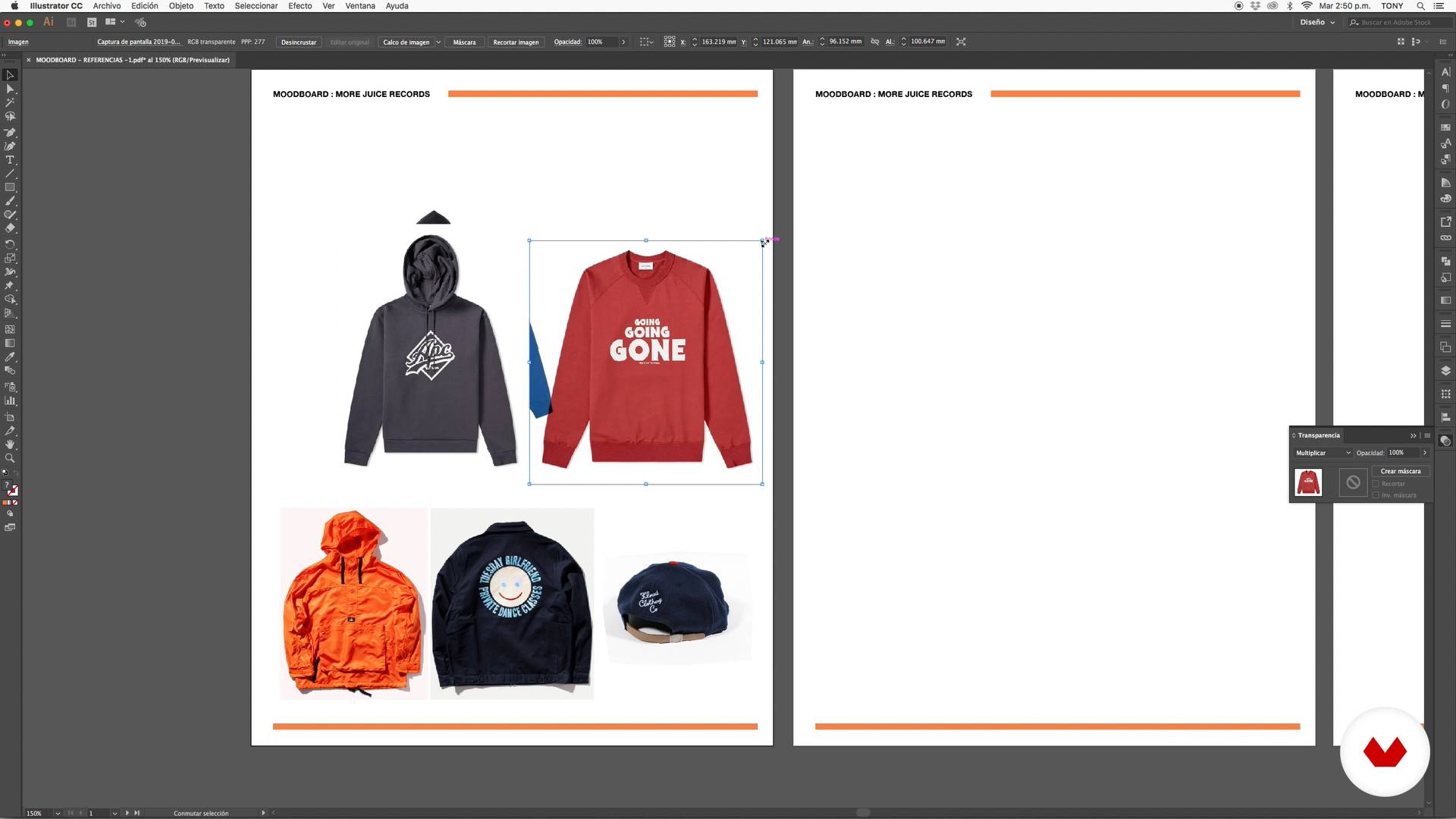Select the Curvature tool
Viewport: 1456px width, 819px height.
pyautogui.click(x=10, y=146)
